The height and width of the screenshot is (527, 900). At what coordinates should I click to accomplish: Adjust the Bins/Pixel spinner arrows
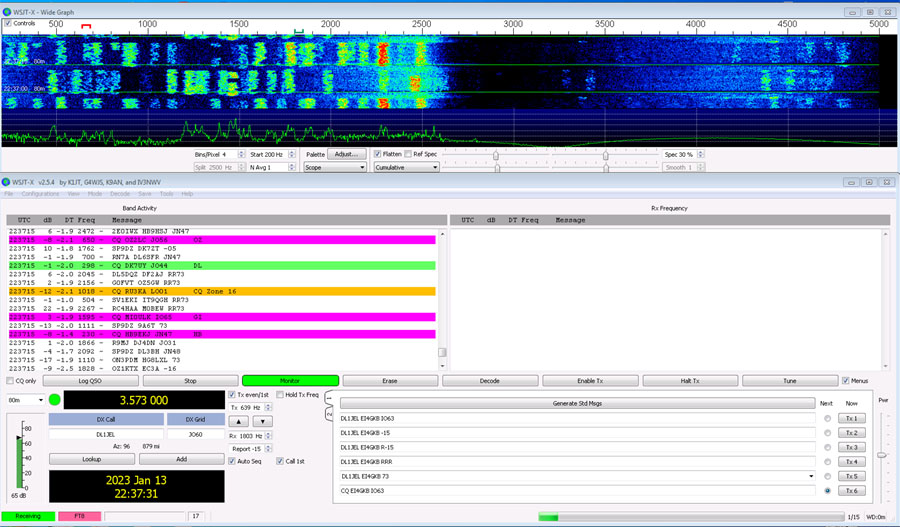pyautogui.click(x=241, y=154)
